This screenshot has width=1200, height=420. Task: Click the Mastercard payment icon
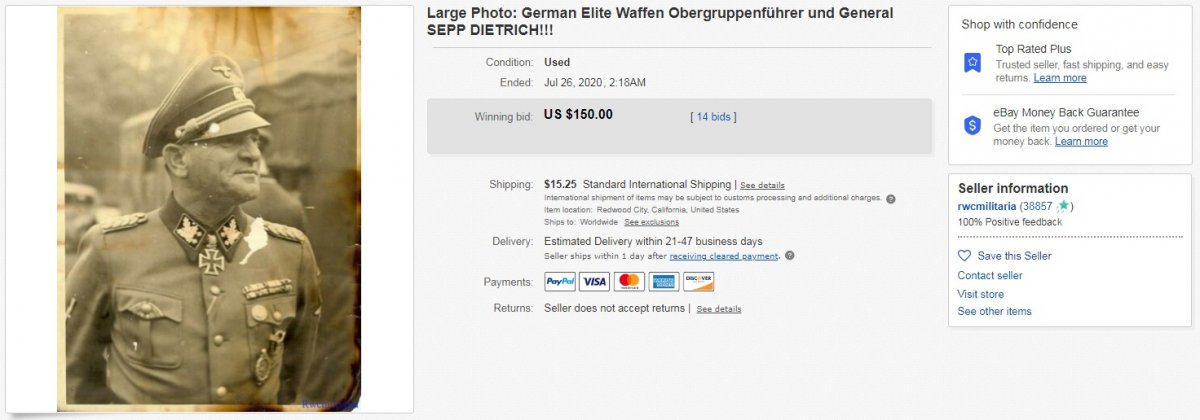tap(629, 282)
